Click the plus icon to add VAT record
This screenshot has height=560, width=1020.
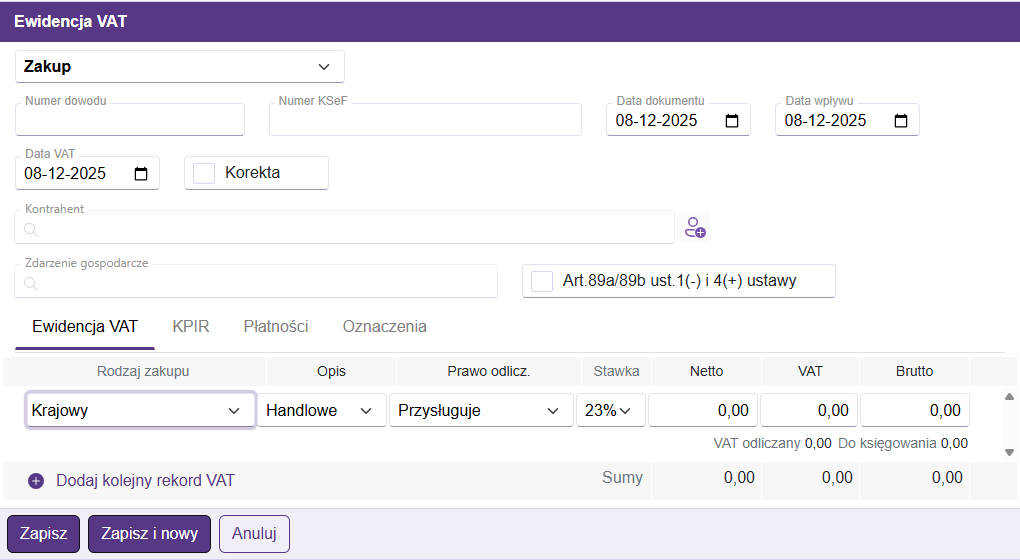point(36,481)
